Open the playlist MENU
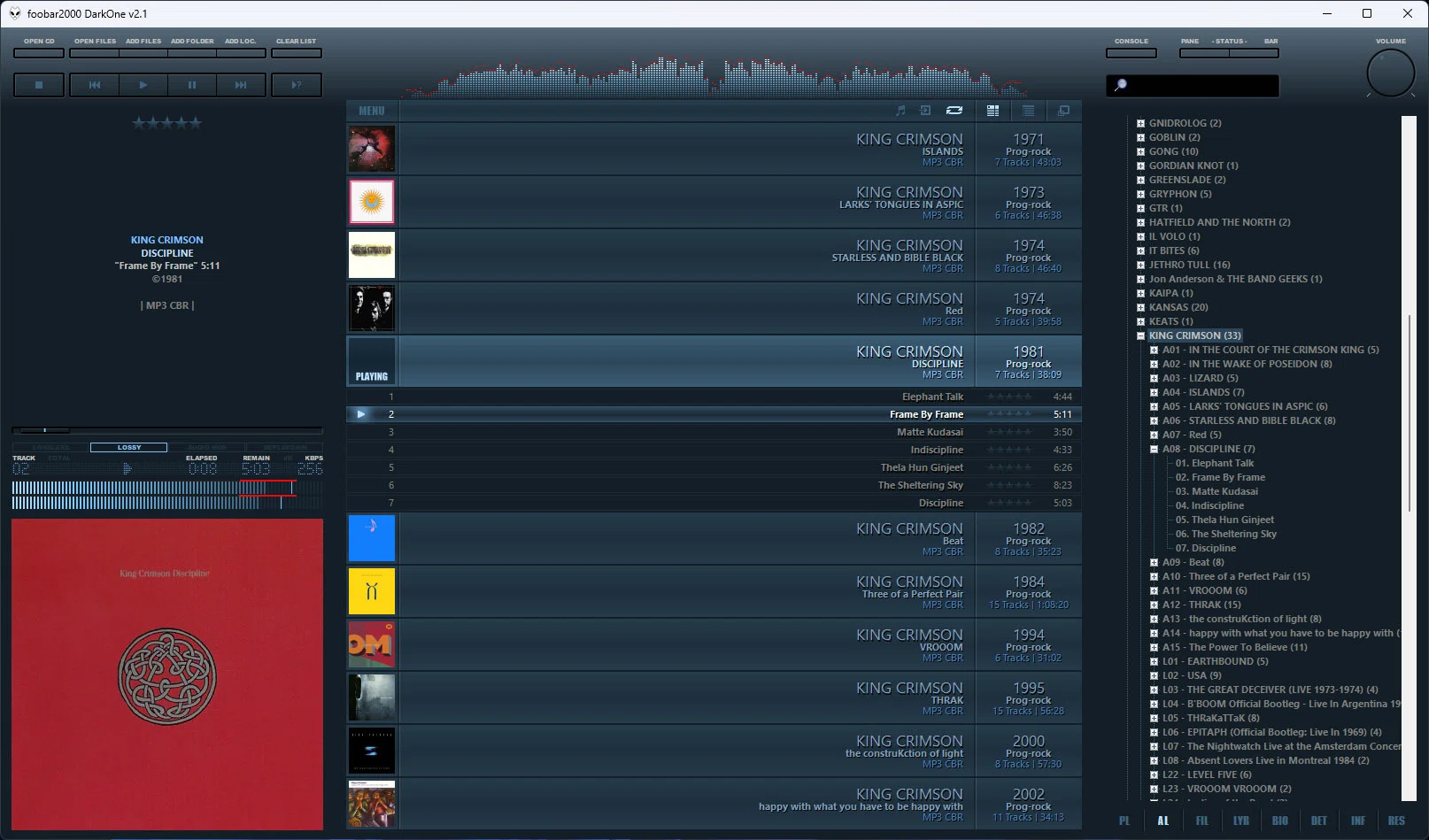This screenshot has width=1429, height=840. point(372,111)
